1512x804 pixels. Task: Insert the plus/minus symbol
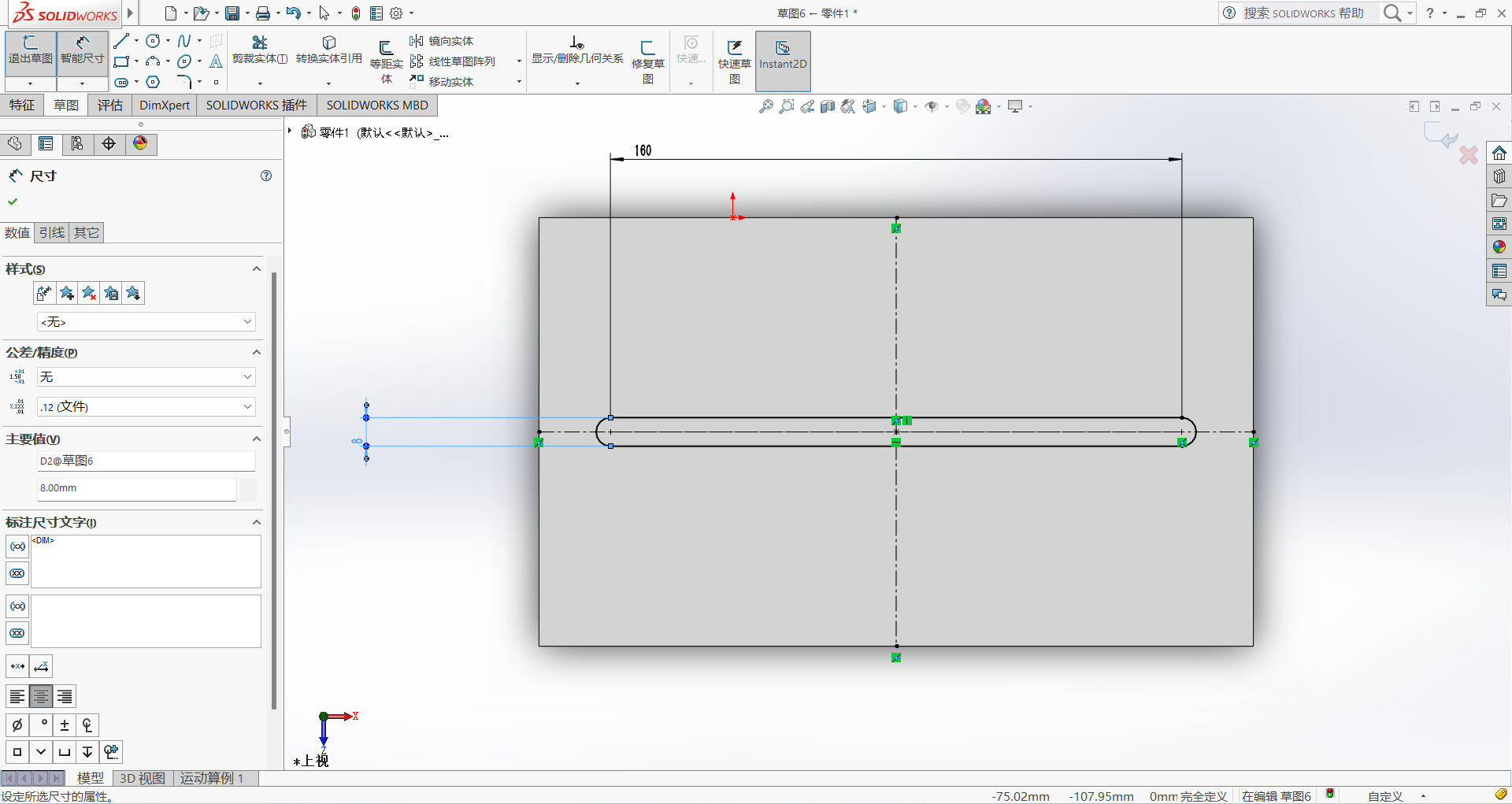point(65,725)
